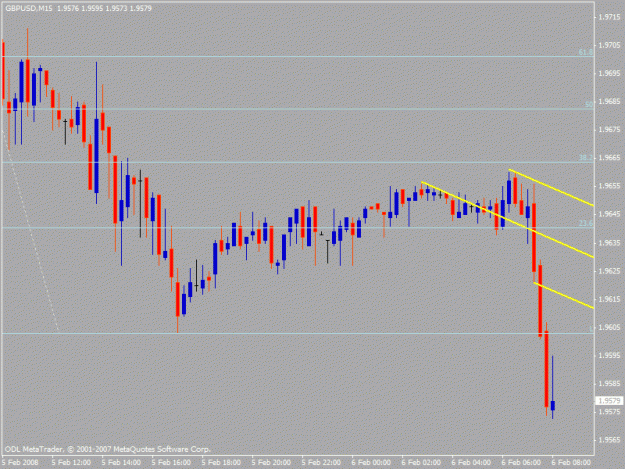Click the 6 Feb 02:00 time label
The width and height of the screenshot is (625, 469).
point(421,462)
